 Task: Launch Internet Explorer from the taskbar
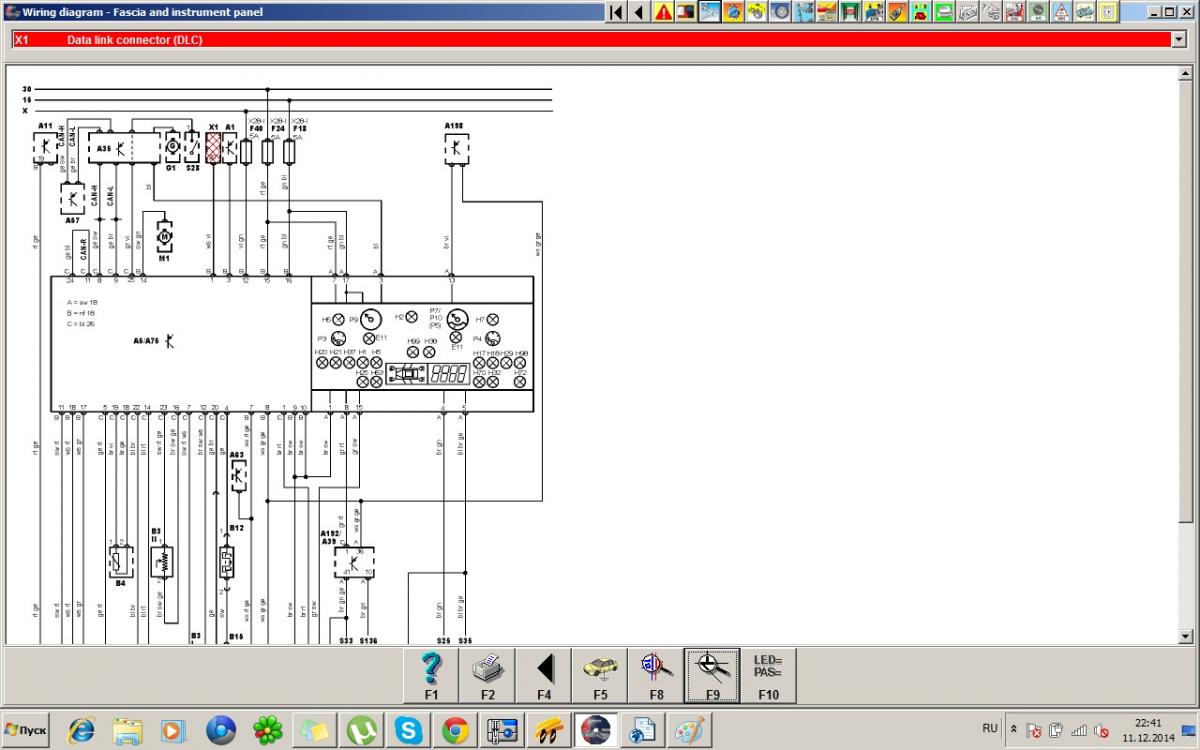pos(81,731)
